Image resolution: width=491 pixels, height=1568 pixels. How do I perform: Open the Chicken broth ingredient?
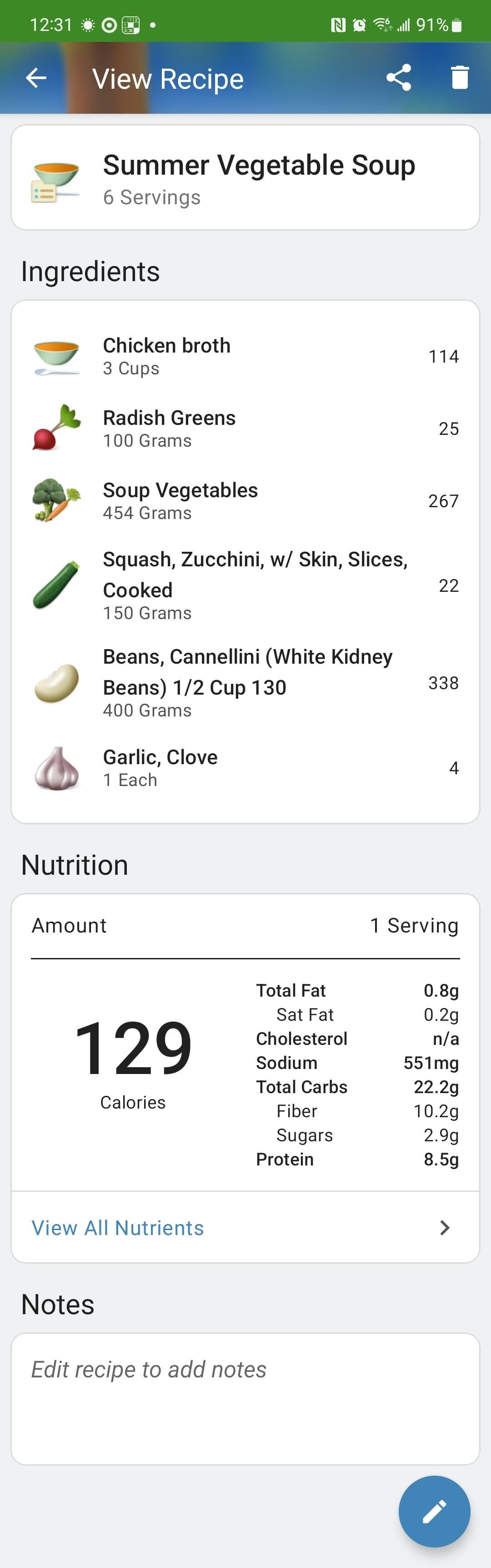pyautogui.click(x=245, y=356)
